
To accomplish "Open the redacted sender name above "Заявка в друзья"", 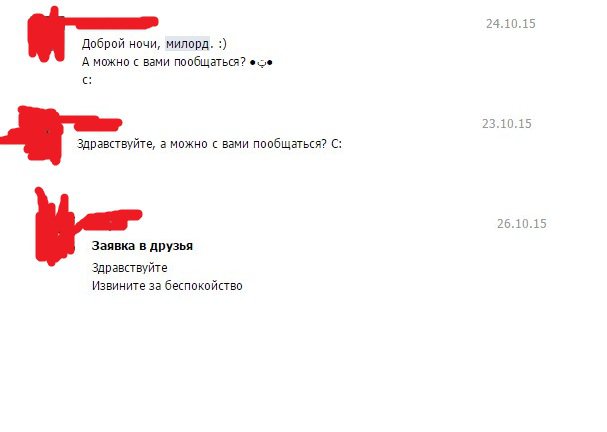I will coord(110,221).
